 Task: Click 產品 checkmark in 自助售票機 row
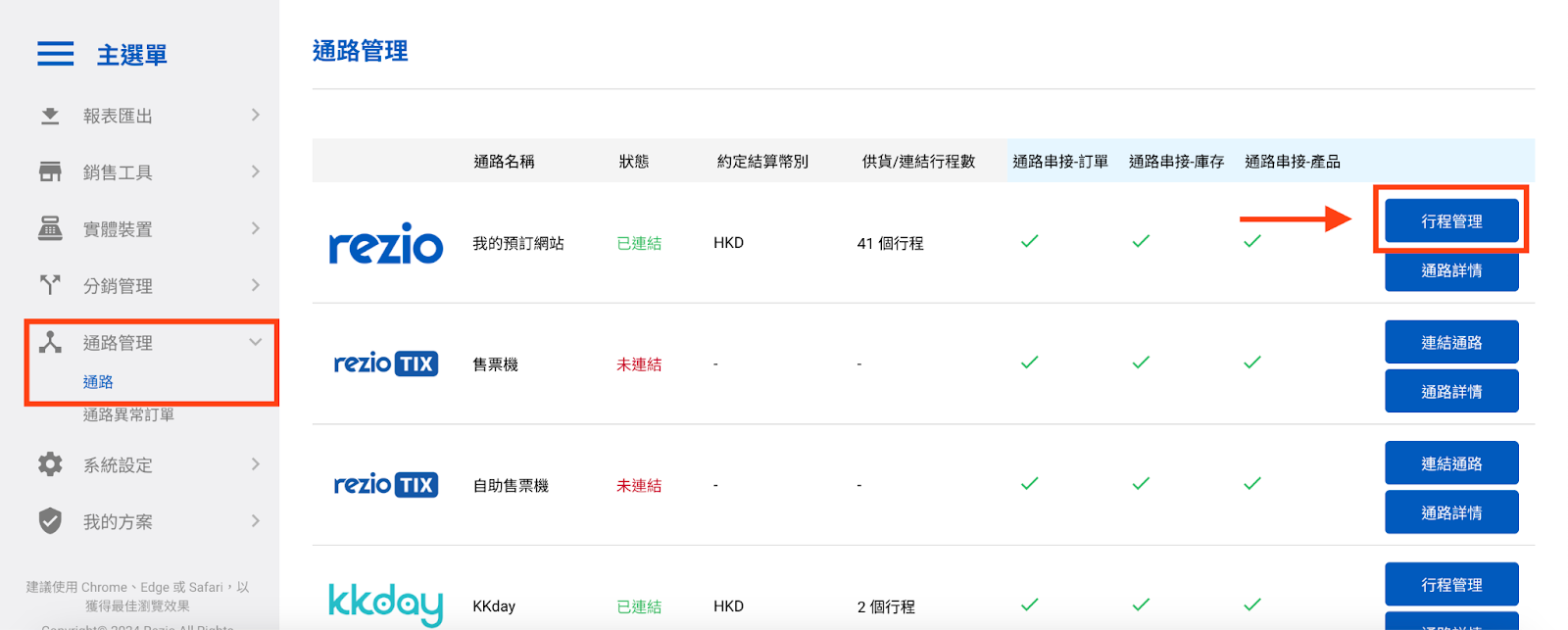[x=1252, y=484]
